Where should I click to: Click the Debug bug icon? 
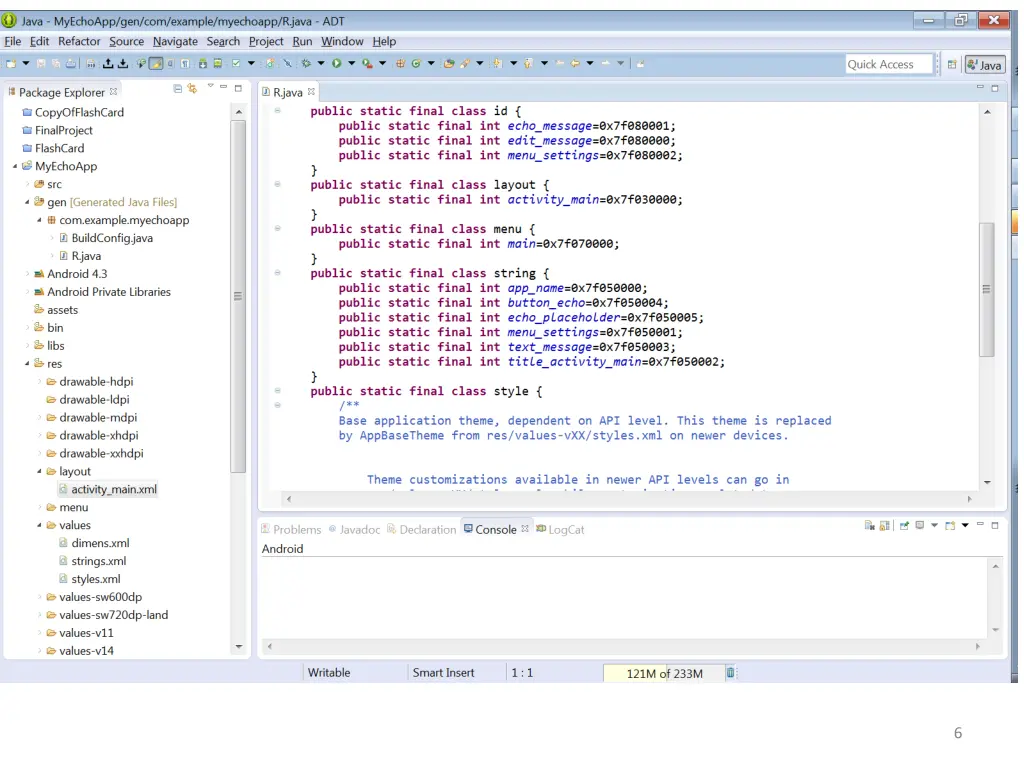(x=306, y=63)
